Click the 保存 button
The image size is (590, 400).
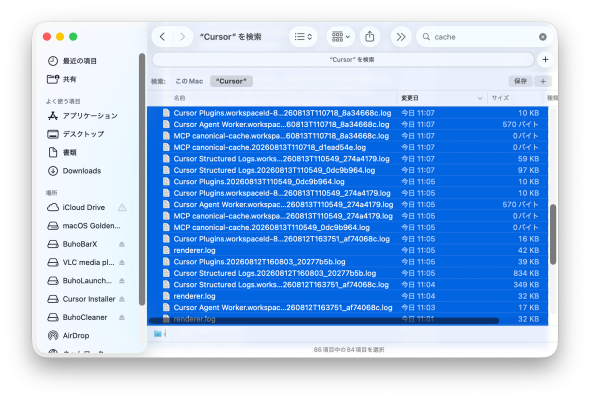520,81
